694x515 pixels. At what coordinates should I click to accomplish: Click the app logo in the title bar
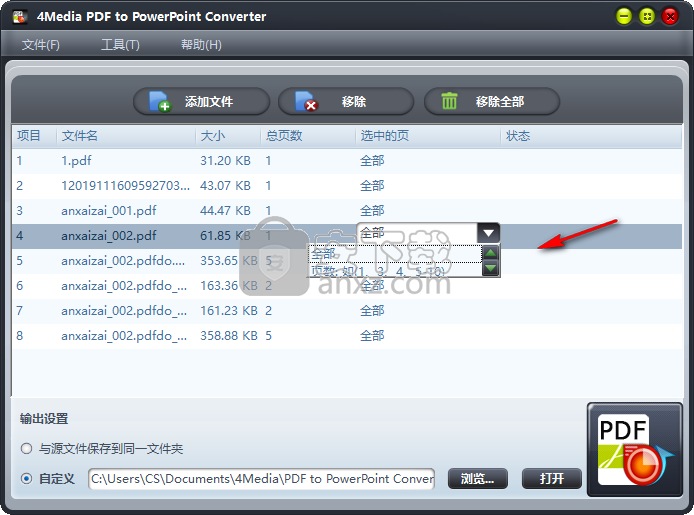20,17
